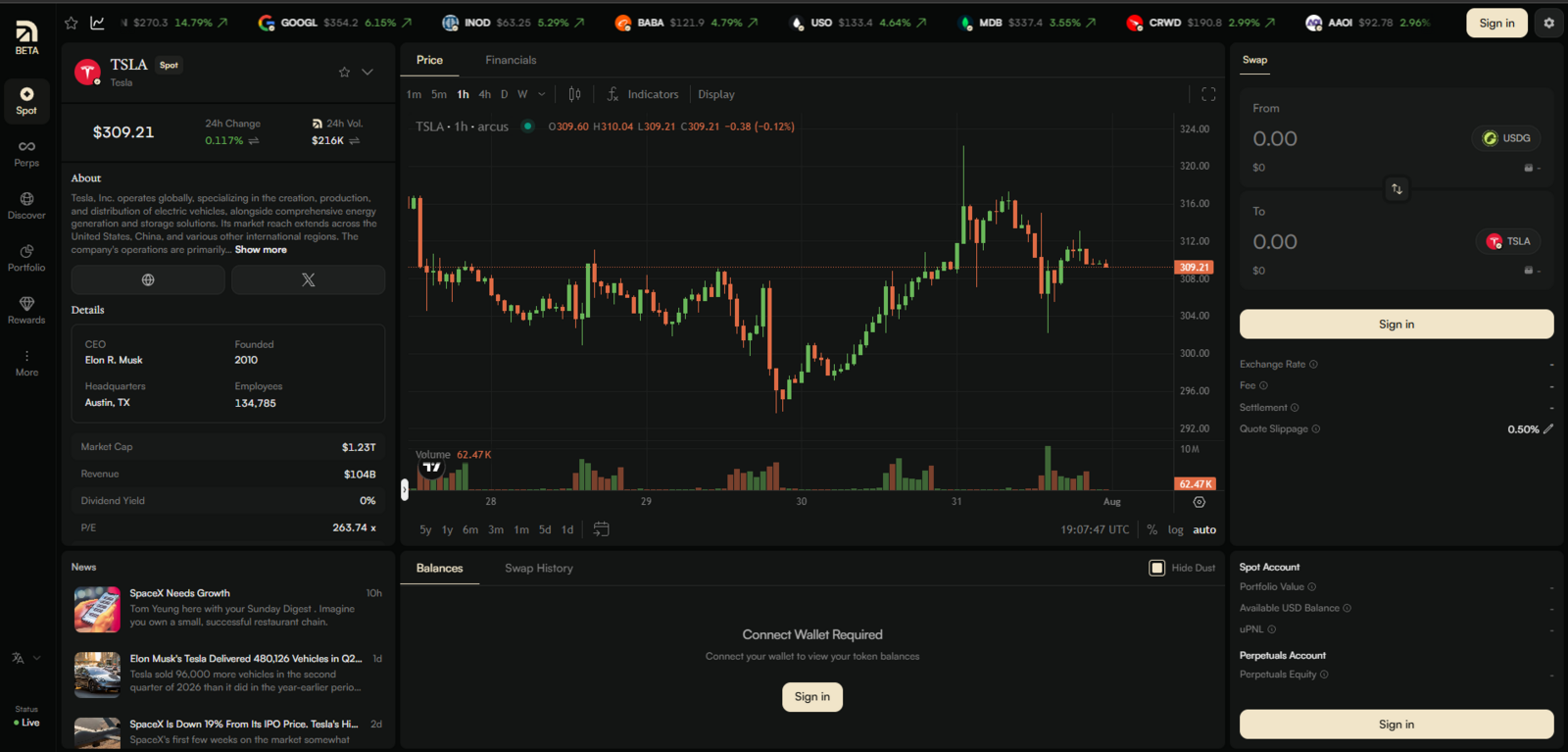This screenshot has width=1568, height=752.
Task: Click the favorites star in ticker bar
Action: [72, 23]
